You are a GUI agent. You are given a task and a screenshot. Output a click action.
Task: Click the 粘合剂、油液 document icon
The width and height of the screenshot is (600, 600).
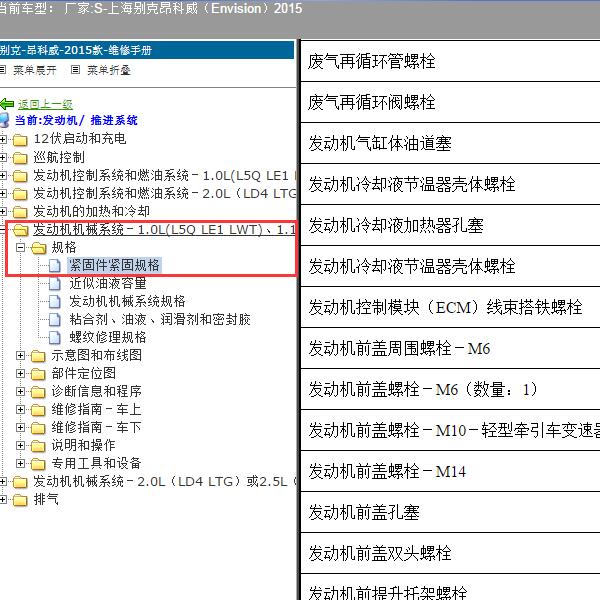(x=55, y=320)
